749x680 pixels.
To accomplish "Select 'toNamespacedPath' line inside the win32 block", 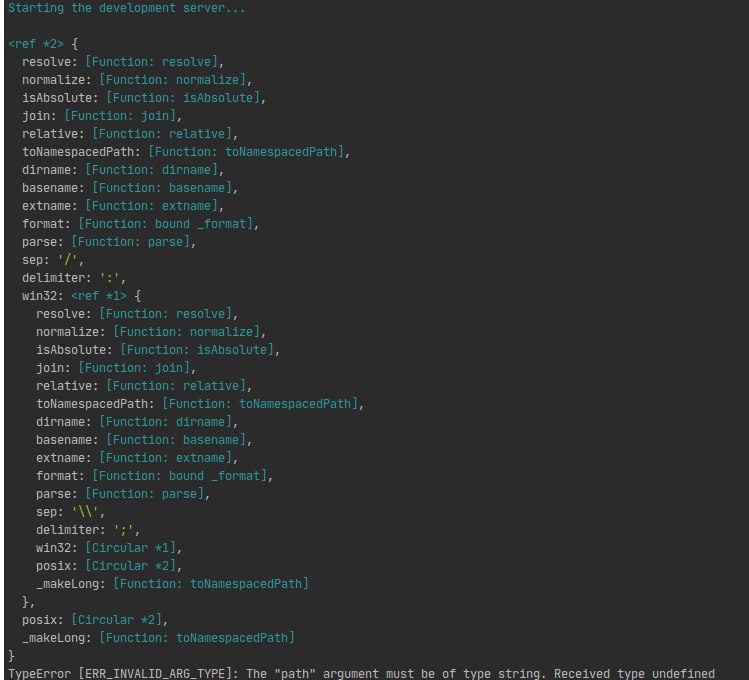I will [200, 404].
